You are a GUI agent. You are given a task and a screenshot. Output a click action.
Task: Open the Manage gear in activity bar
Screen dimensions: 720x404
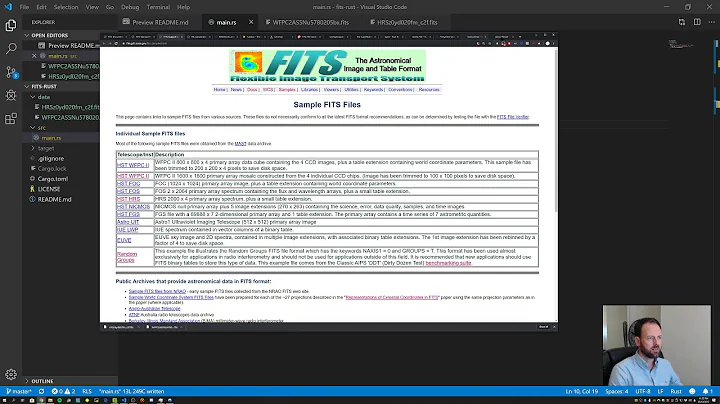coord(11,374)
